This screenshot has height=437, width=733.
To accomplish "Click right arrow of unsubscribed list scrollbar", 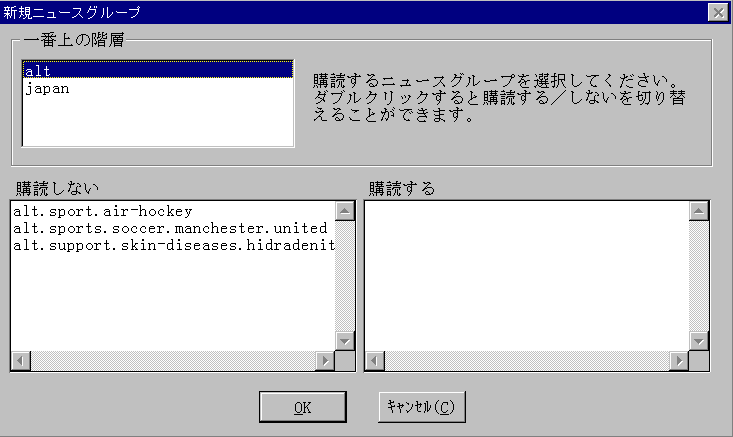I will (x=325, y=361).
